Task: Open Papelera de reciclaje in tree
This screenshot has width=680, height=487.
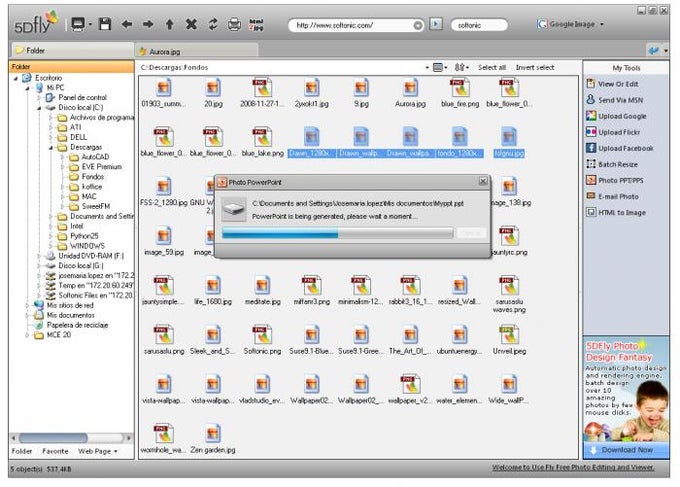Action: pyautogui.click(x=77, y=325)
